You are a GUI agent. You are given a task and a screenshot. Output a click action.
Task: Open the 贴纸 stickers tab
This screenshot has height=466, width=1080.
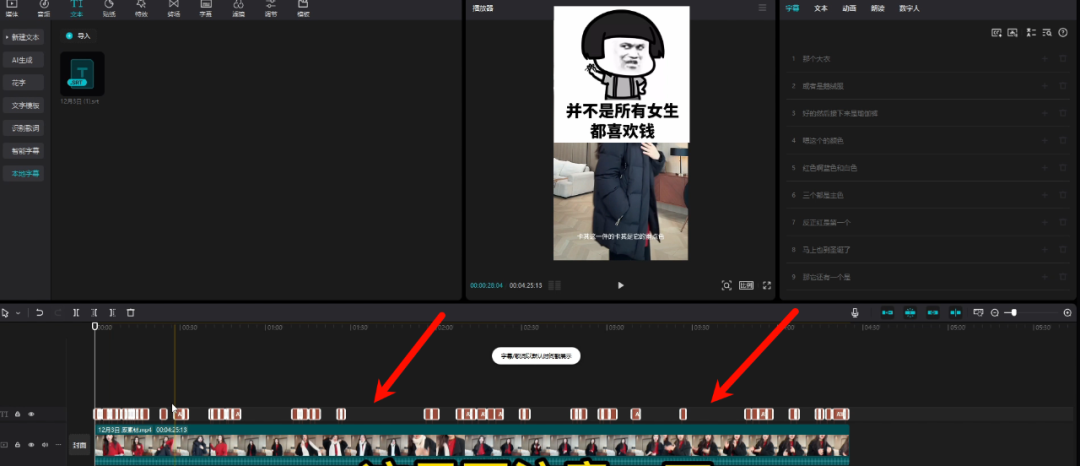(x=109, y=8)
